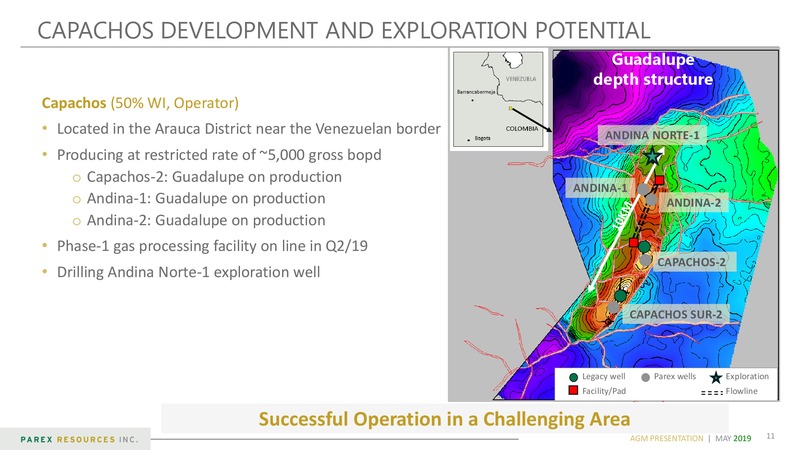The image size is (800, 450).
Task: Select 'Andina-2: Guadalupe on production' sub-bullet
Action: tap(206, 220)
